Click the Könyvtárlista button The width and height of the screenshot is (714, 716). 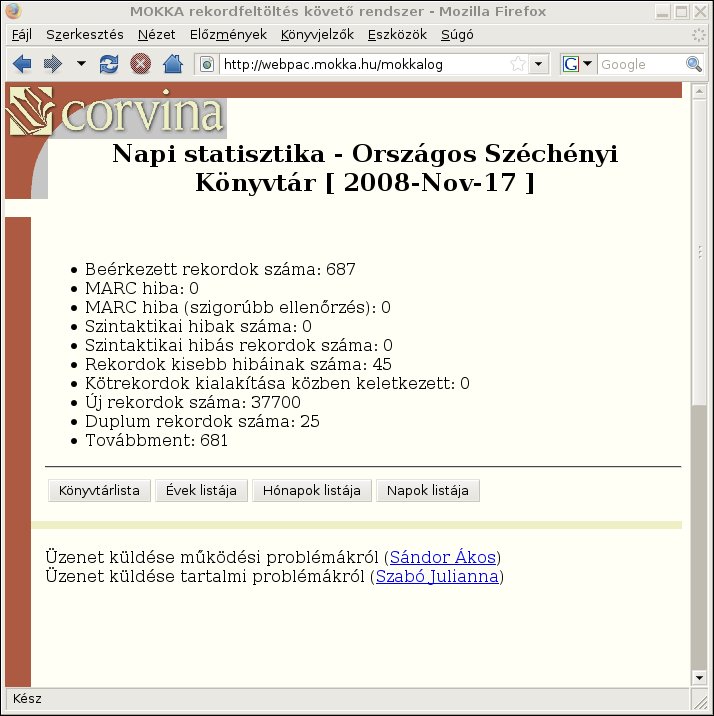click(99, 490)
